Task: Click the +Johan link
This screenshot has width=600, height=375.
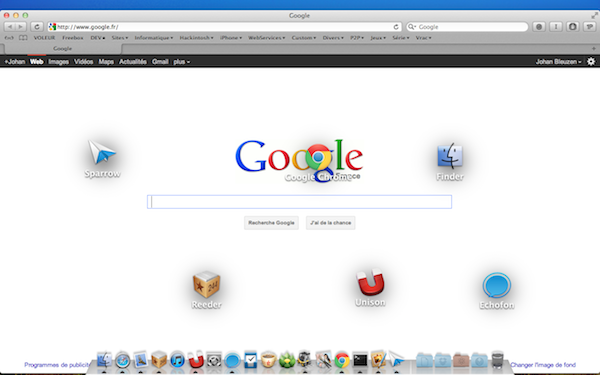Action: point(15,62)
